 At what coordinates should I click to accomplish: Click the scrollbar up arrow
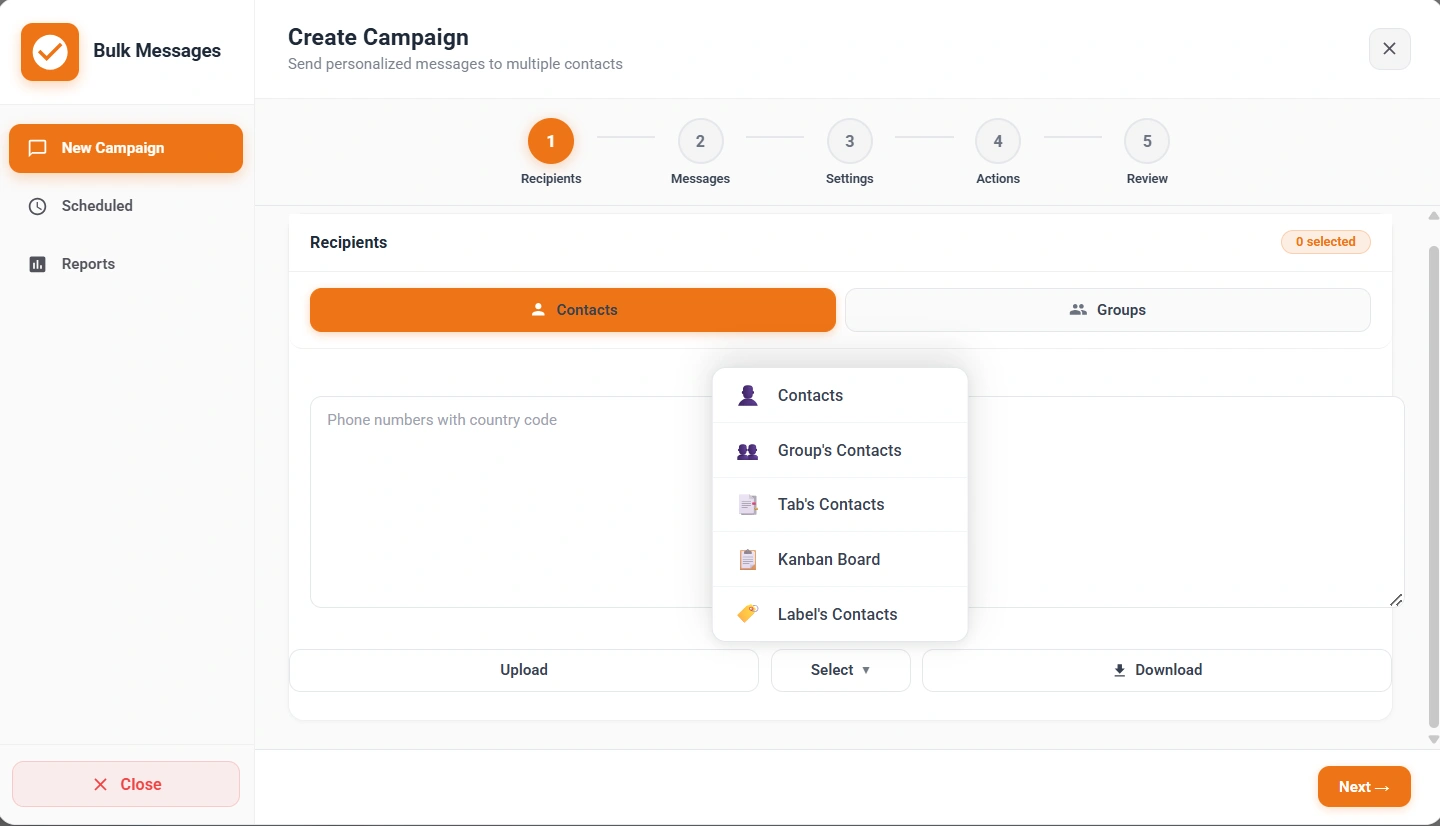(x=1433, y=216)
